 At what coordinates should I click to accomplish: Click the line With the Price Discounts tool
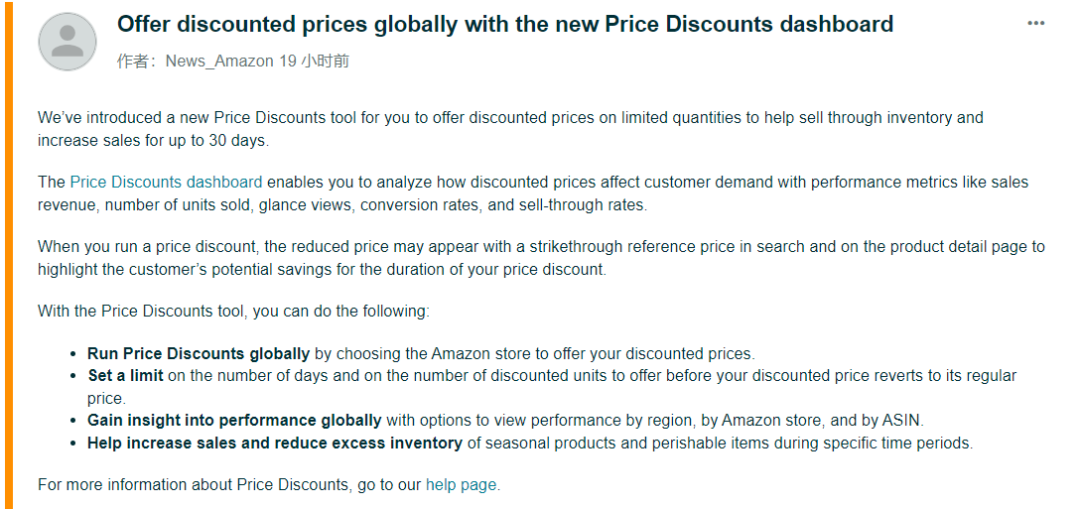233,311
